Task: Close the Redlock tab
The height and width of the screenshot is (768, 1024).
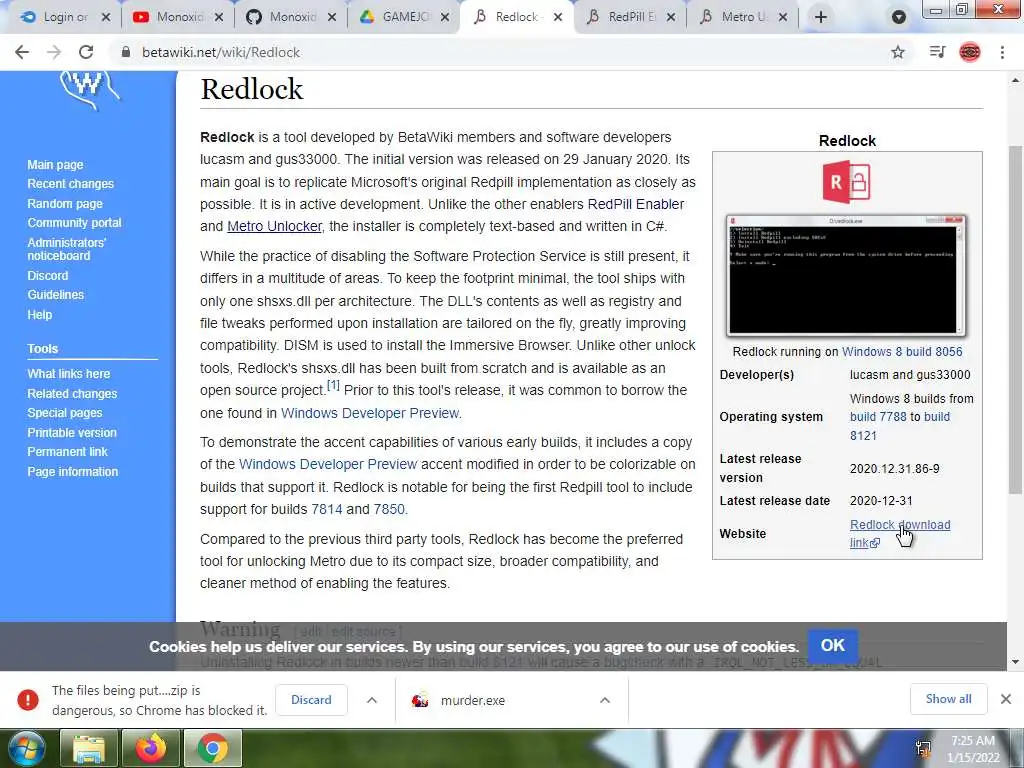Action: [x=558, y=17]
